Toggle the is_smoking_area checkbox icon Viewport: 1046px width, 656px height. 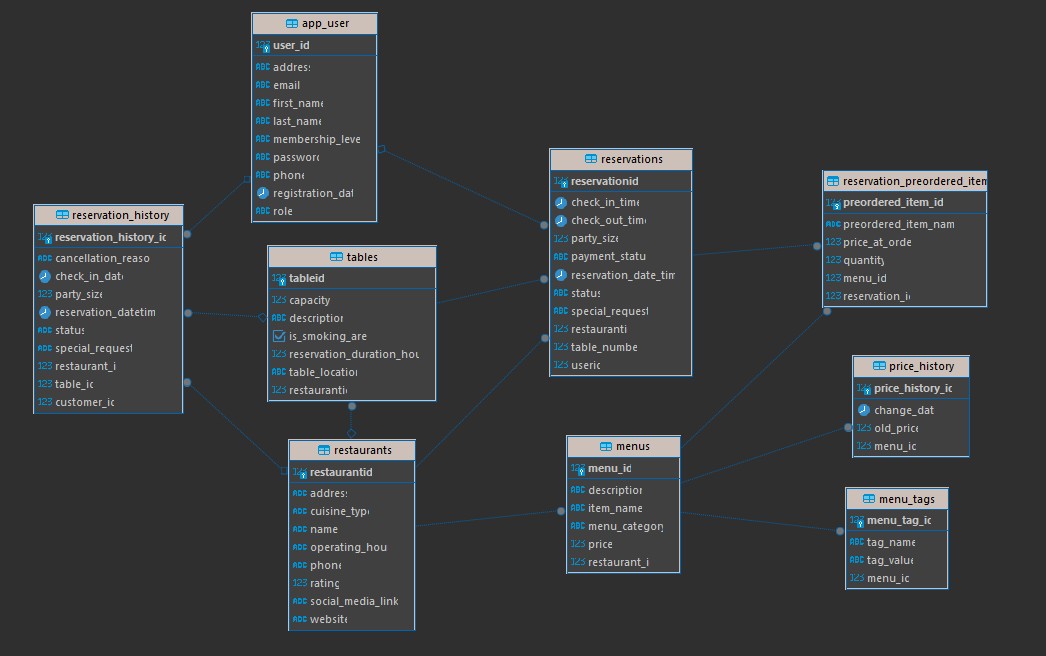pyautogui.click(x=279, y=336)
